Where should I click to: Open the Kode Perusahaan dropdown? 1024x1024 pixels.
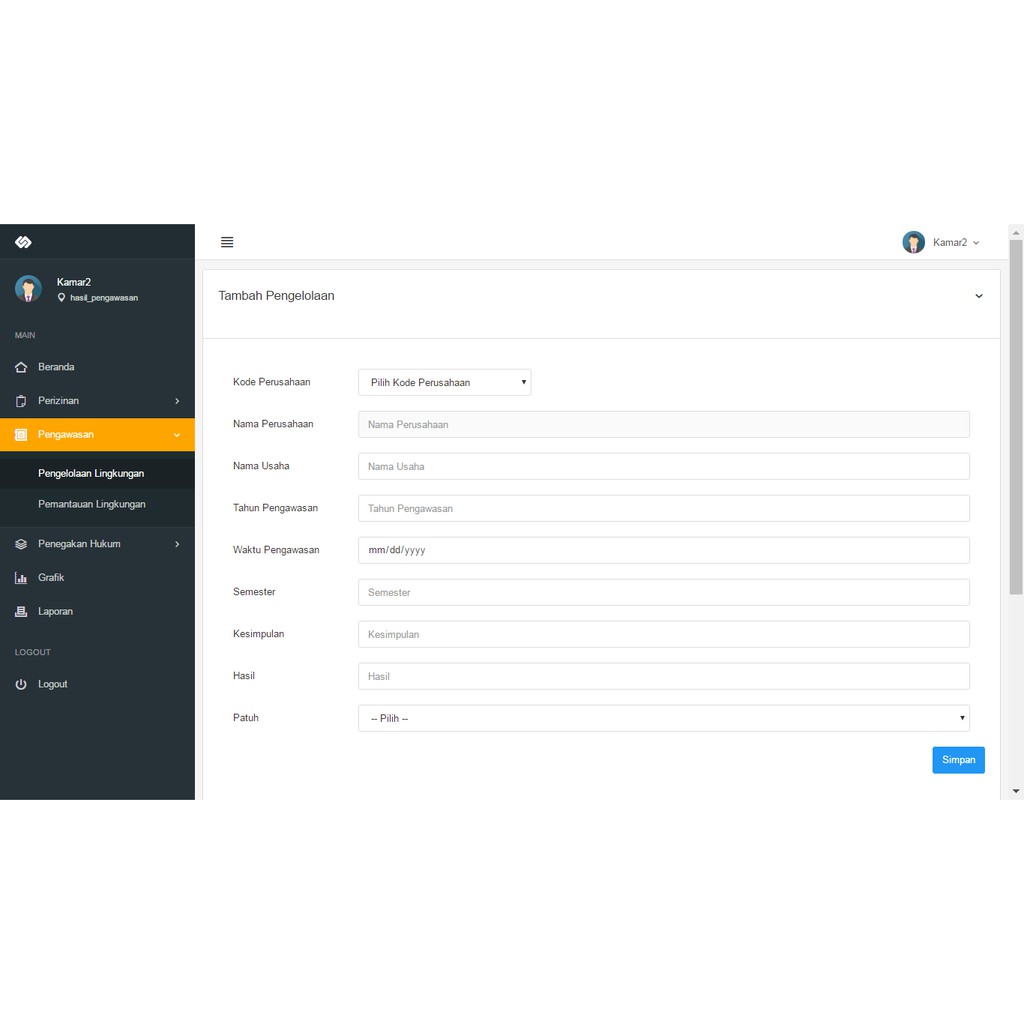(x=444, y=382)
